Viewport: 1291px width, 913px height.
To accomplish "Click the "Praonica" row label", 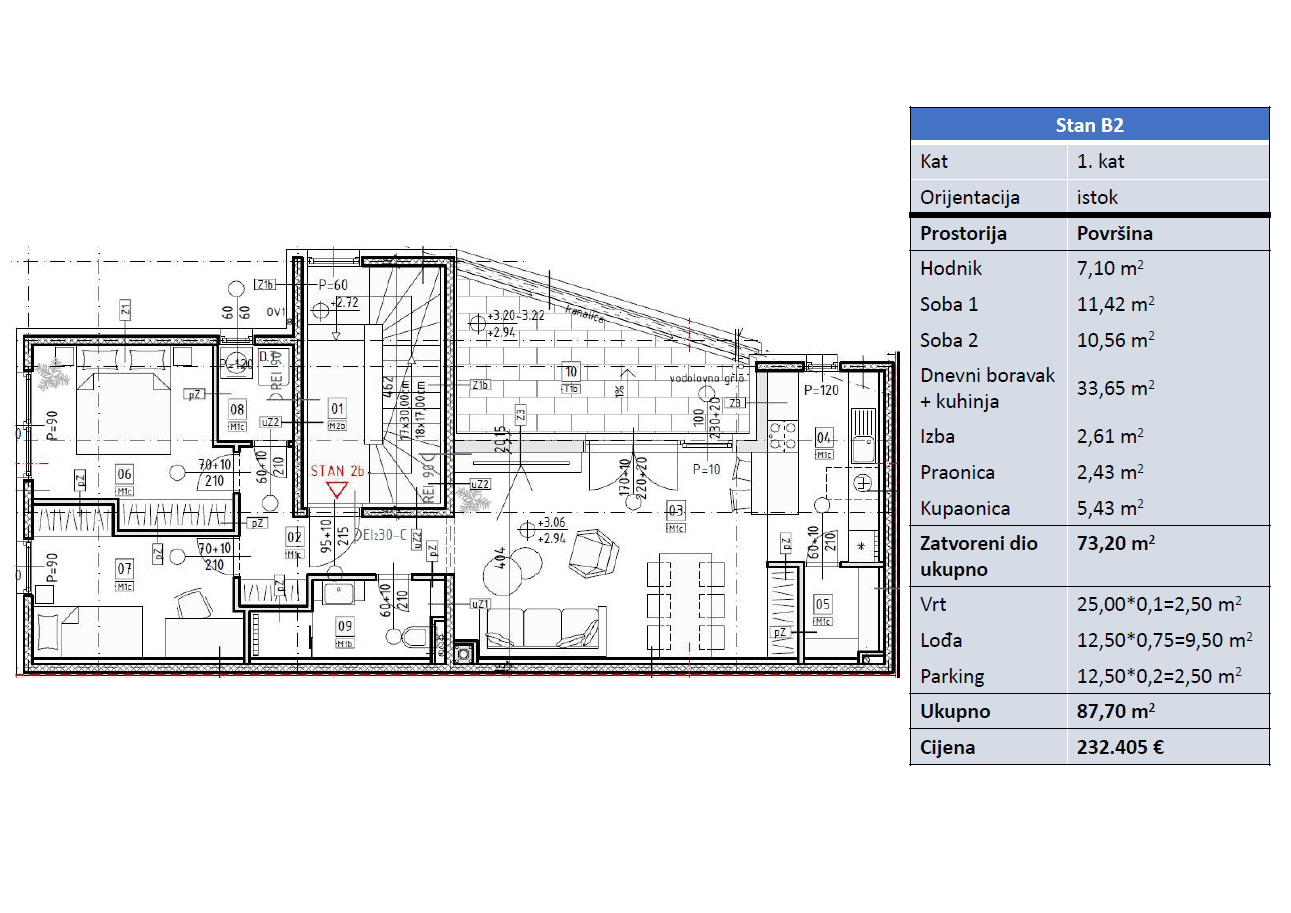I will (x=957, y=472).
